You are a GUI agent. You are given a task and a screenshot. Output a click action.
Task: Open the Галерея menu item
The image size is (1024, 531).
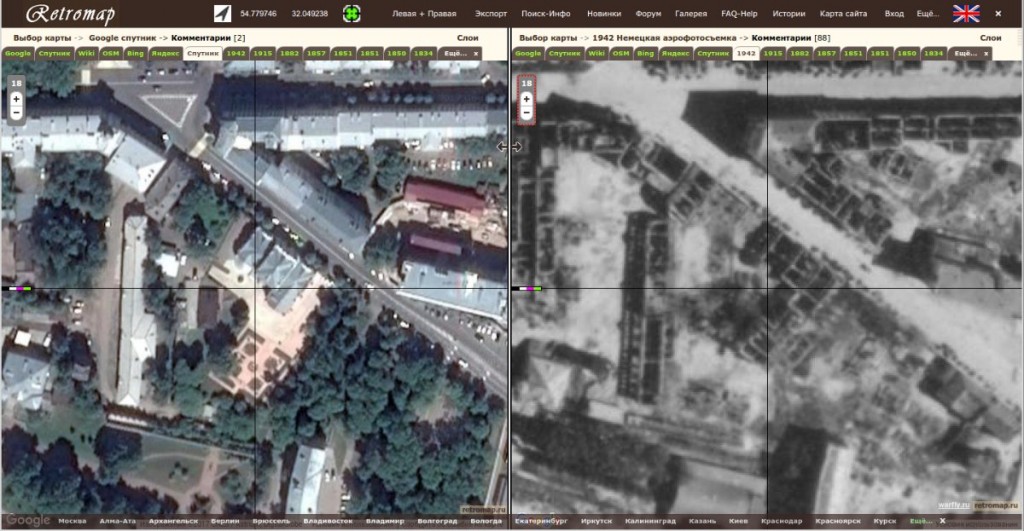pos(691,14)
